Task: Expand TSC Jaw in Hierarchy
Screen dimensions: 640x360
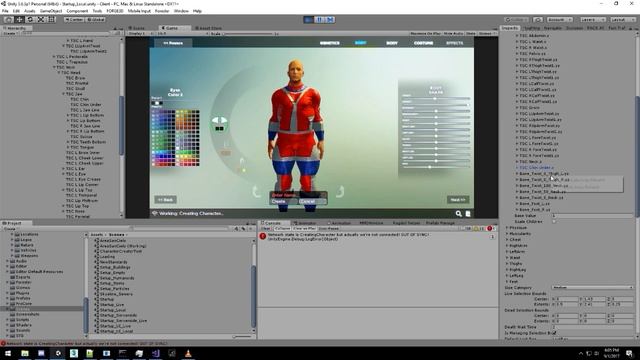Action: [x=63, y=94]
